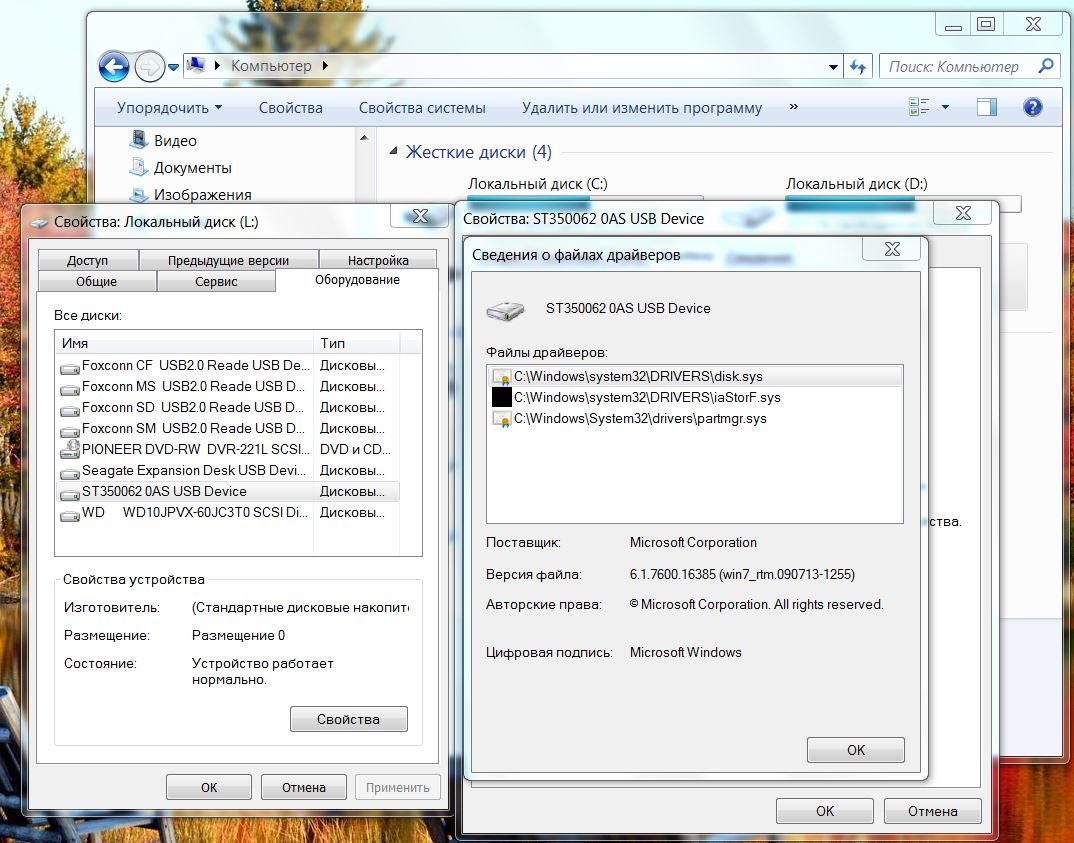
Task: Click the Forward navigation arrow in Explorer
Action: (149, 66)
